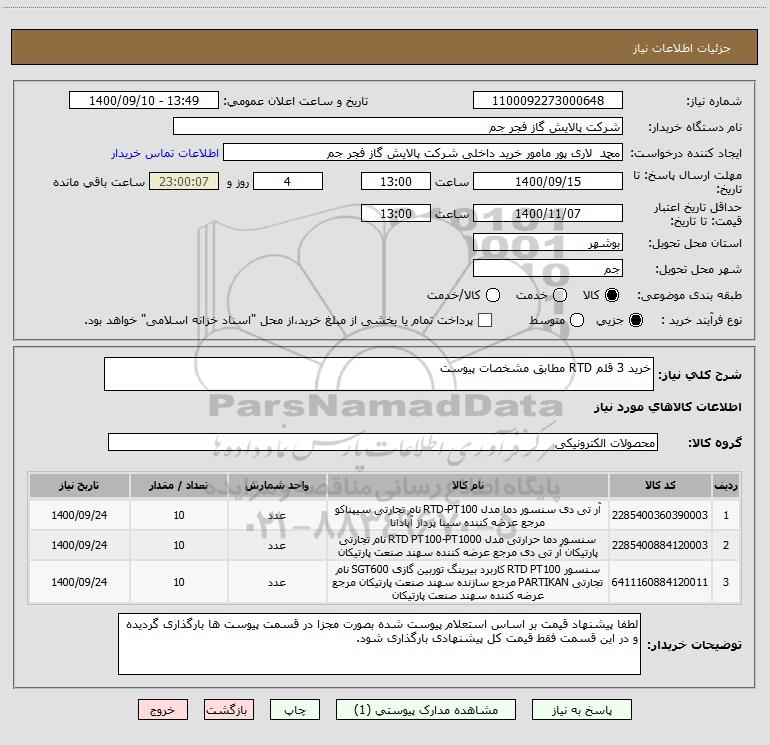This screenshot has height=745, width=770.
Task: Click product code 2285400360390003
Action: 660,515
